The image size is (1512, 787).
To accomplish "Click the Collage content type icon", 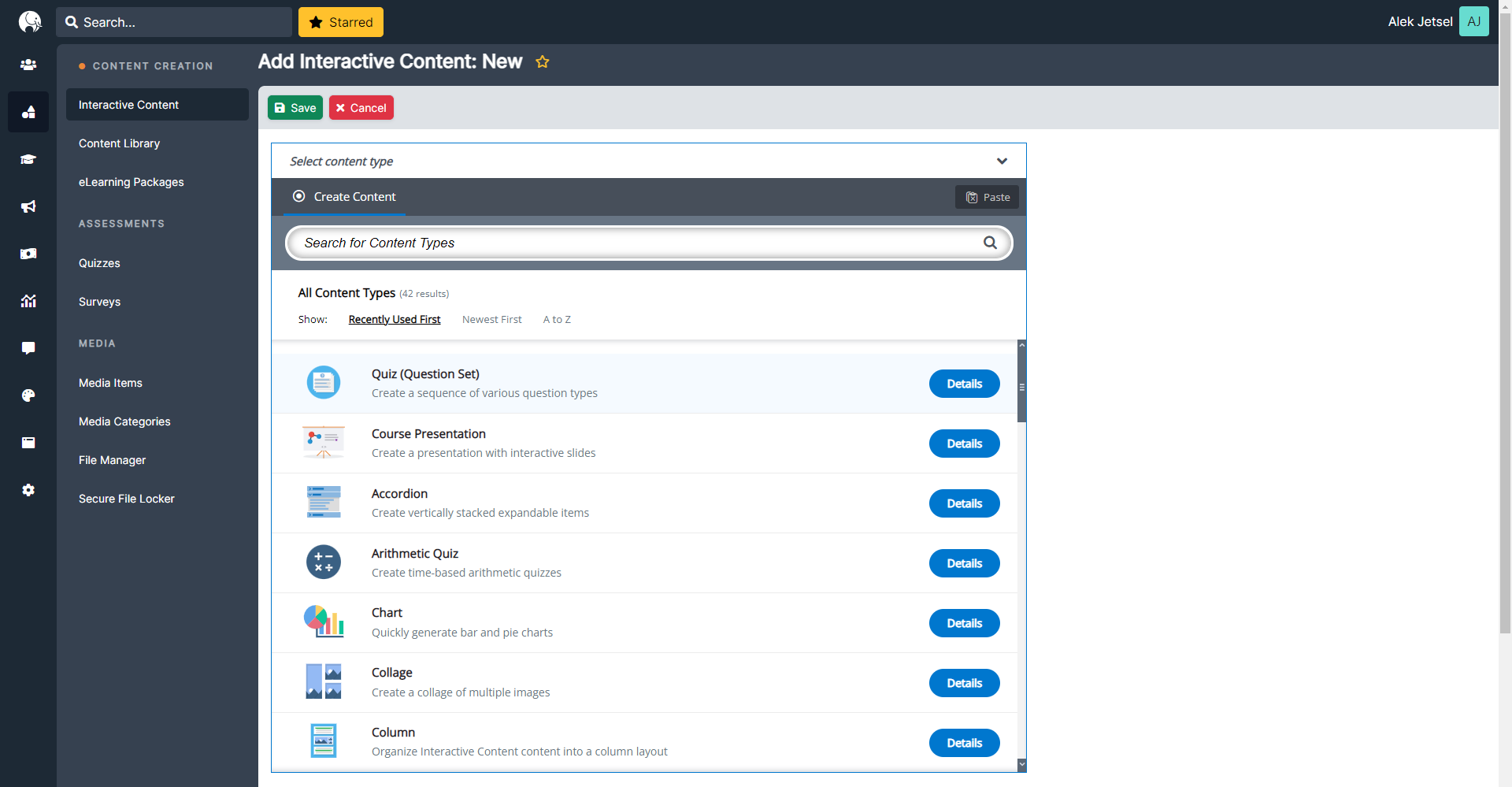I will (324, 681).
